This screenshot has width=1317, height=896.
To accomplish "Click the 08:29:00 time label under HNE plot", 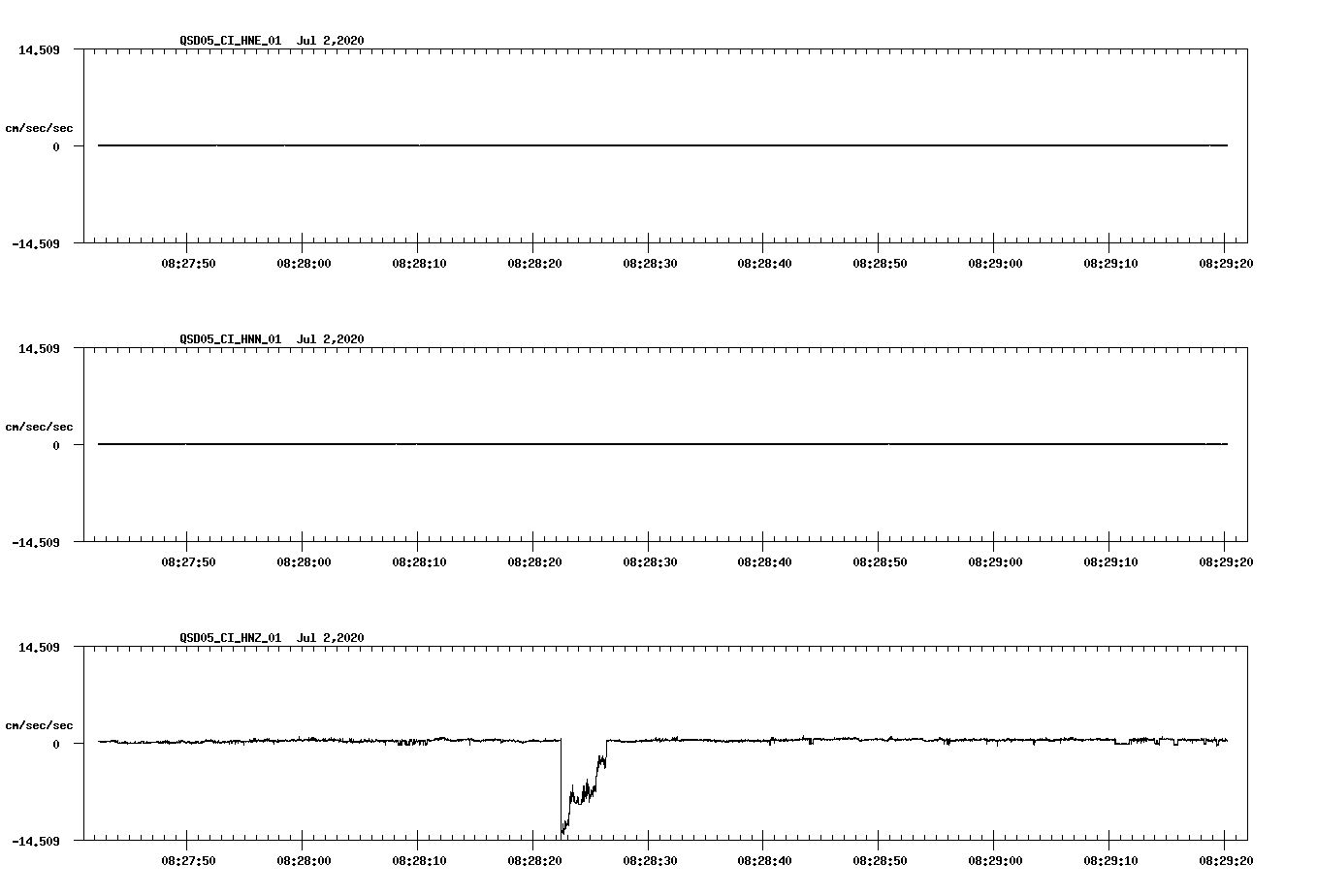I will (x=995, y=264).
